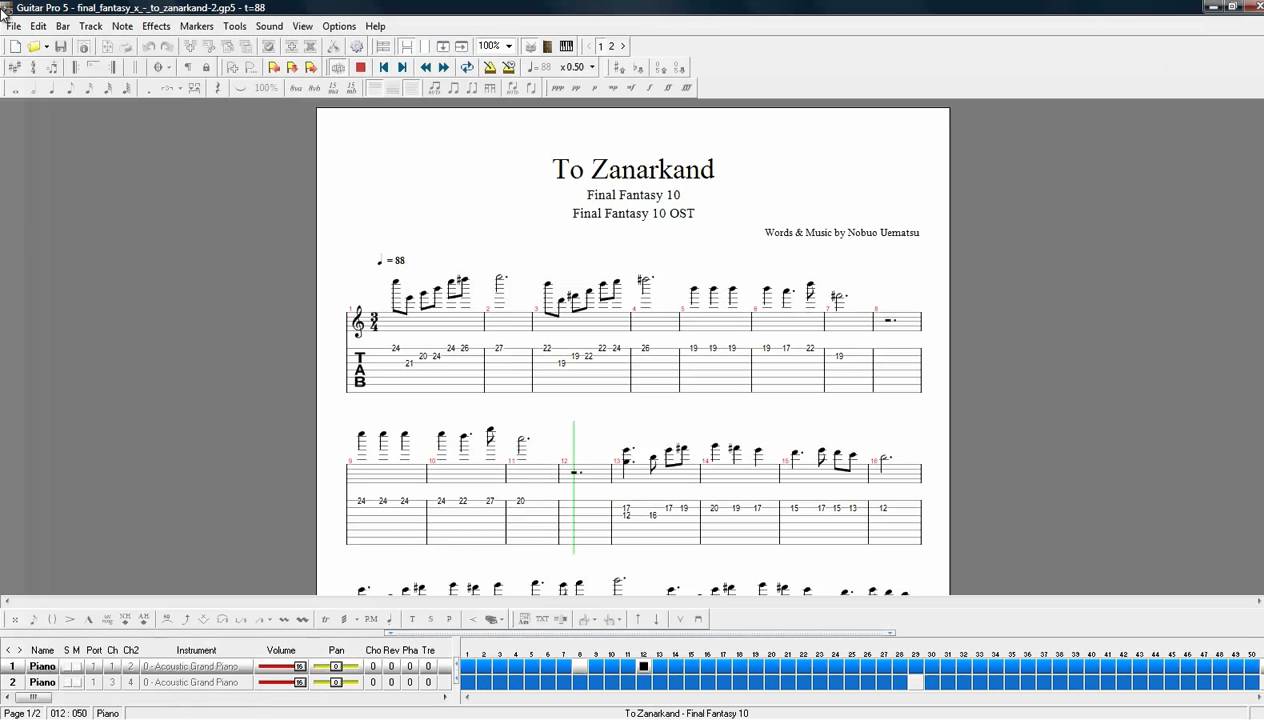Click the Undo arrow icon
This screenshot has width=1264, height=720.
[x=149, y=46]
